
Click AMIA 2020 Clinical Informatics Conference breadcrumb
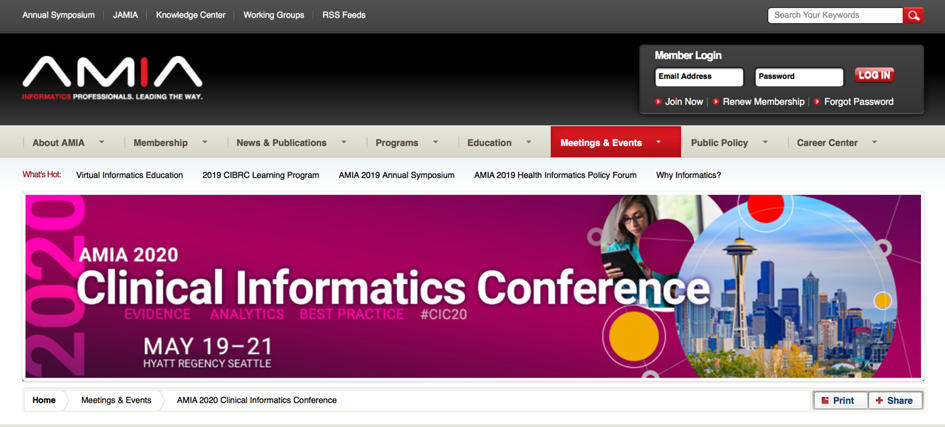[257, 400]
